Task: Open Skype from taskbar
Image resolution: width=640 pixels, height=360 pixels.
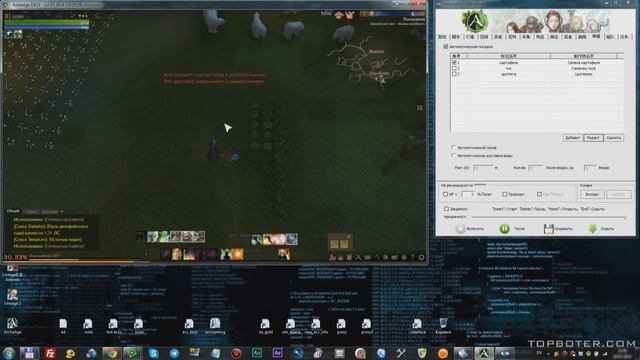Action: [x=153, y=353]
